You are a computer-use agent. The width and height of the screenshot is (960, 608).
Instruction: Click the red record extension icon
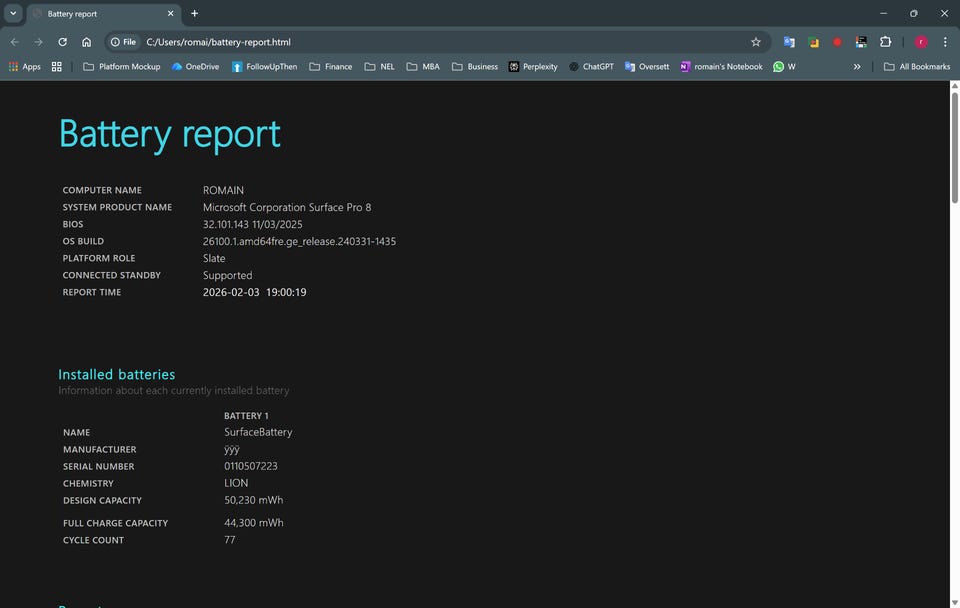point(837,42)
